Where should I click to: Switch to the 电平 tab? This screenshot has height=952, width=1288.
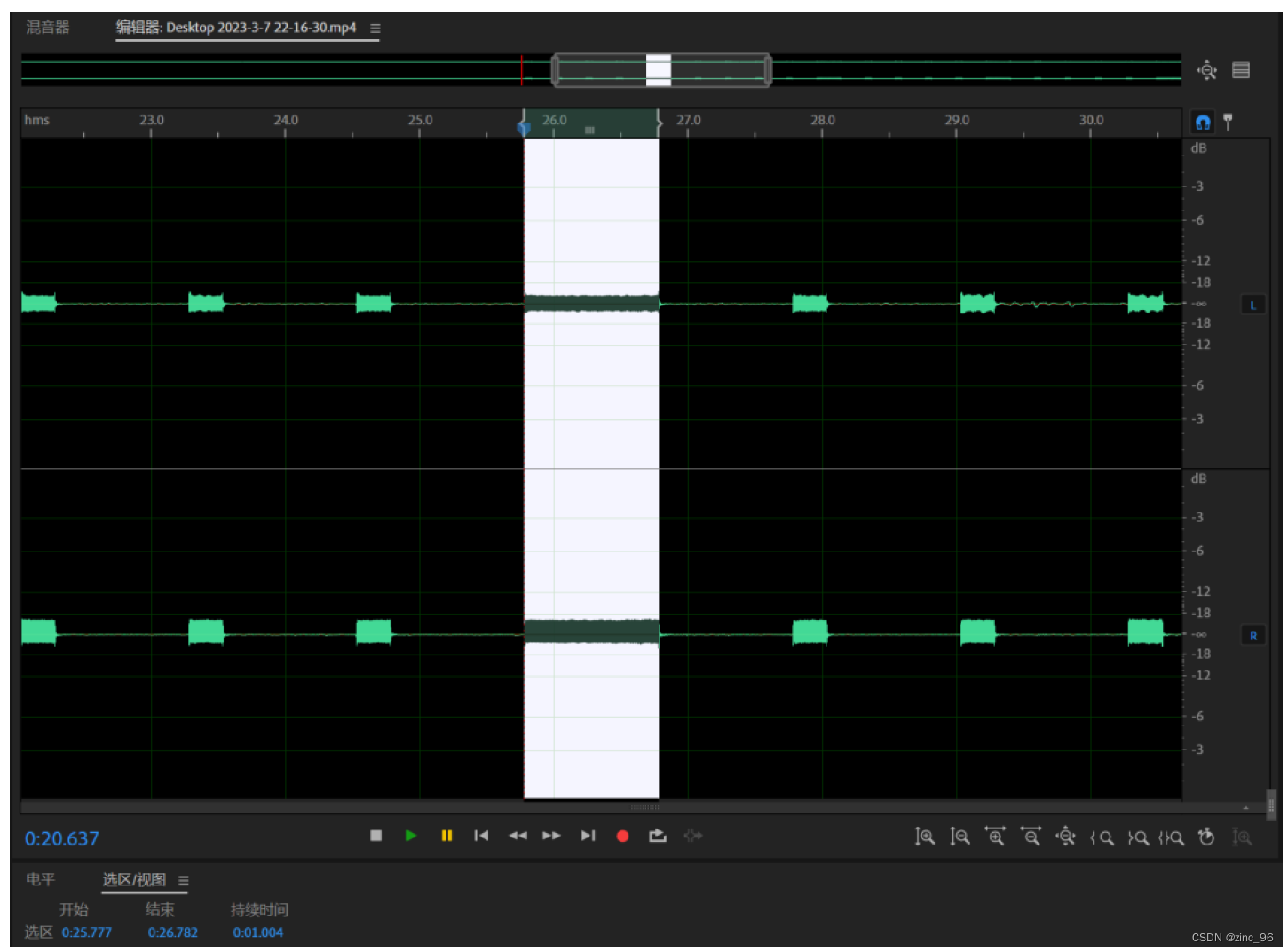[41, 879]
